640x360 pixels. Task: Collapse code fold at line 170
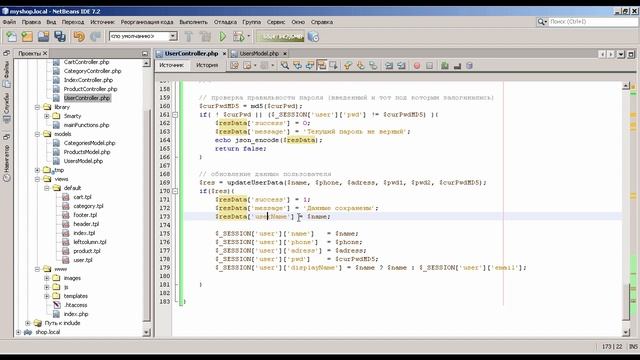tap(175, 191)
